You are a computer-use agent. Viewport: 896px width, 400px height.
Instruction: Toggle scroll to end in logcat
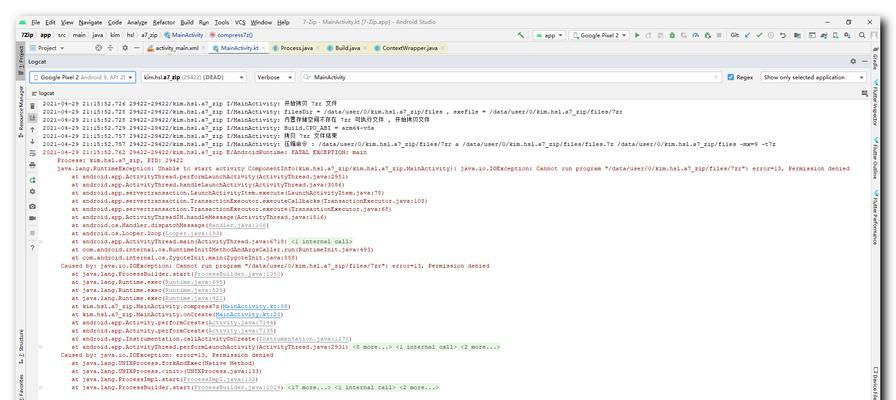(32, 117)
